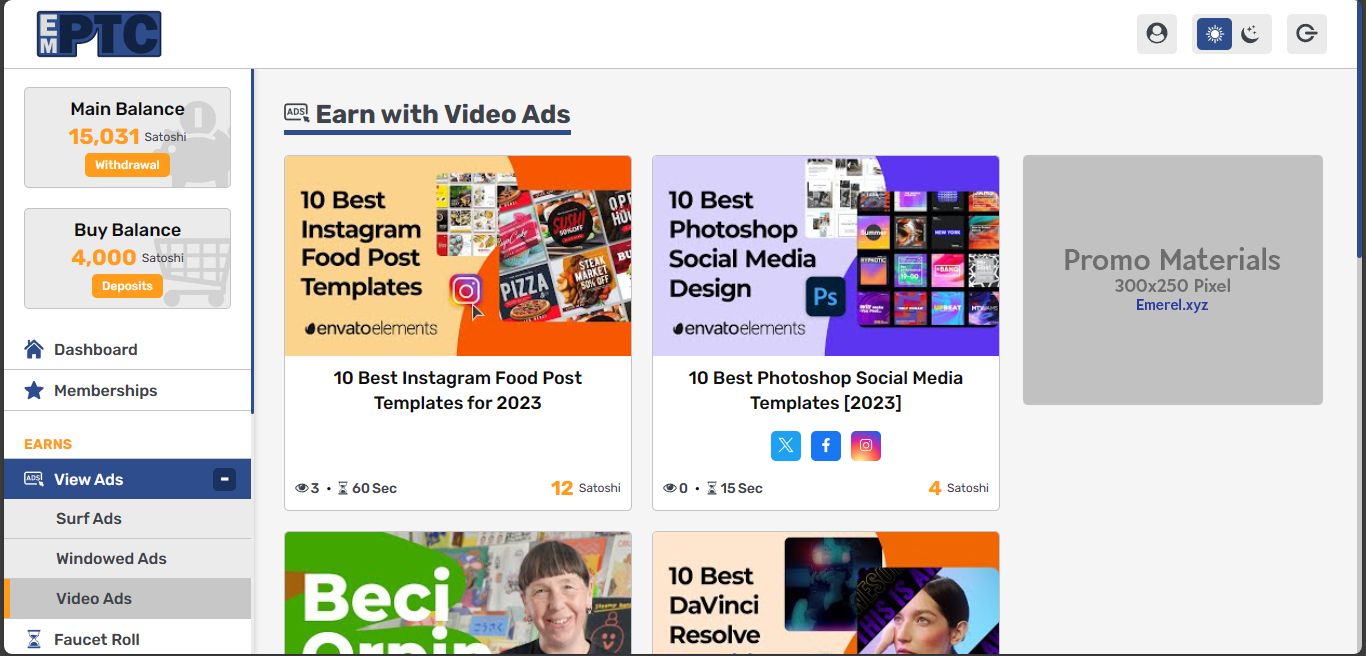Click the Dashboard home icon
Image resolution: width=1366 pixels, height=656 pixels.
click(34, 349)
